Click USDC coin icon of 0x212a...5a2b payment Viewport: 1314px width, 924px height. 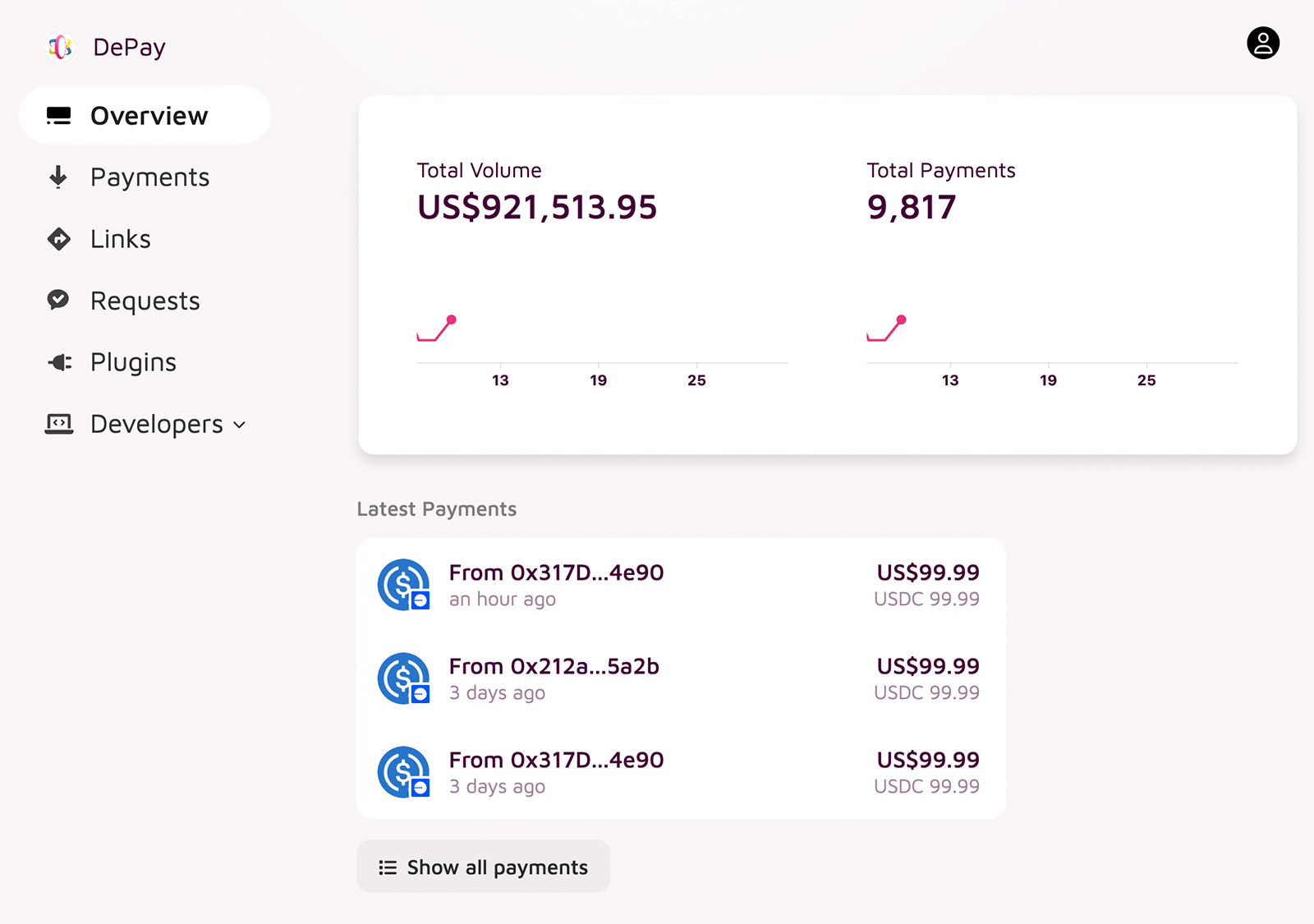(403, 678)
